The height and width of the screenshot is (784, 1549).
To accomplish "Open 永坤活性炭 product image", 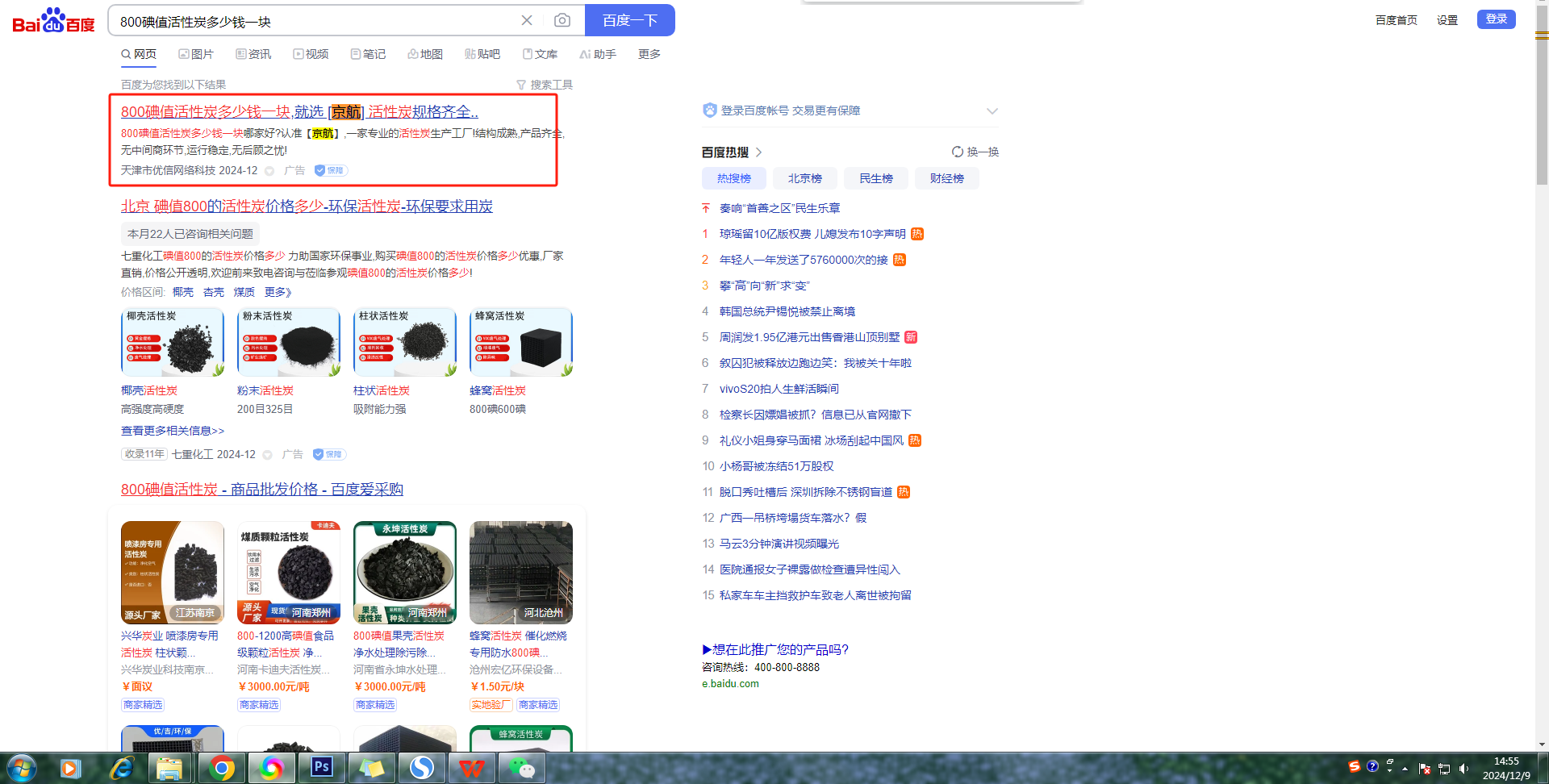I will coord(405,573).
